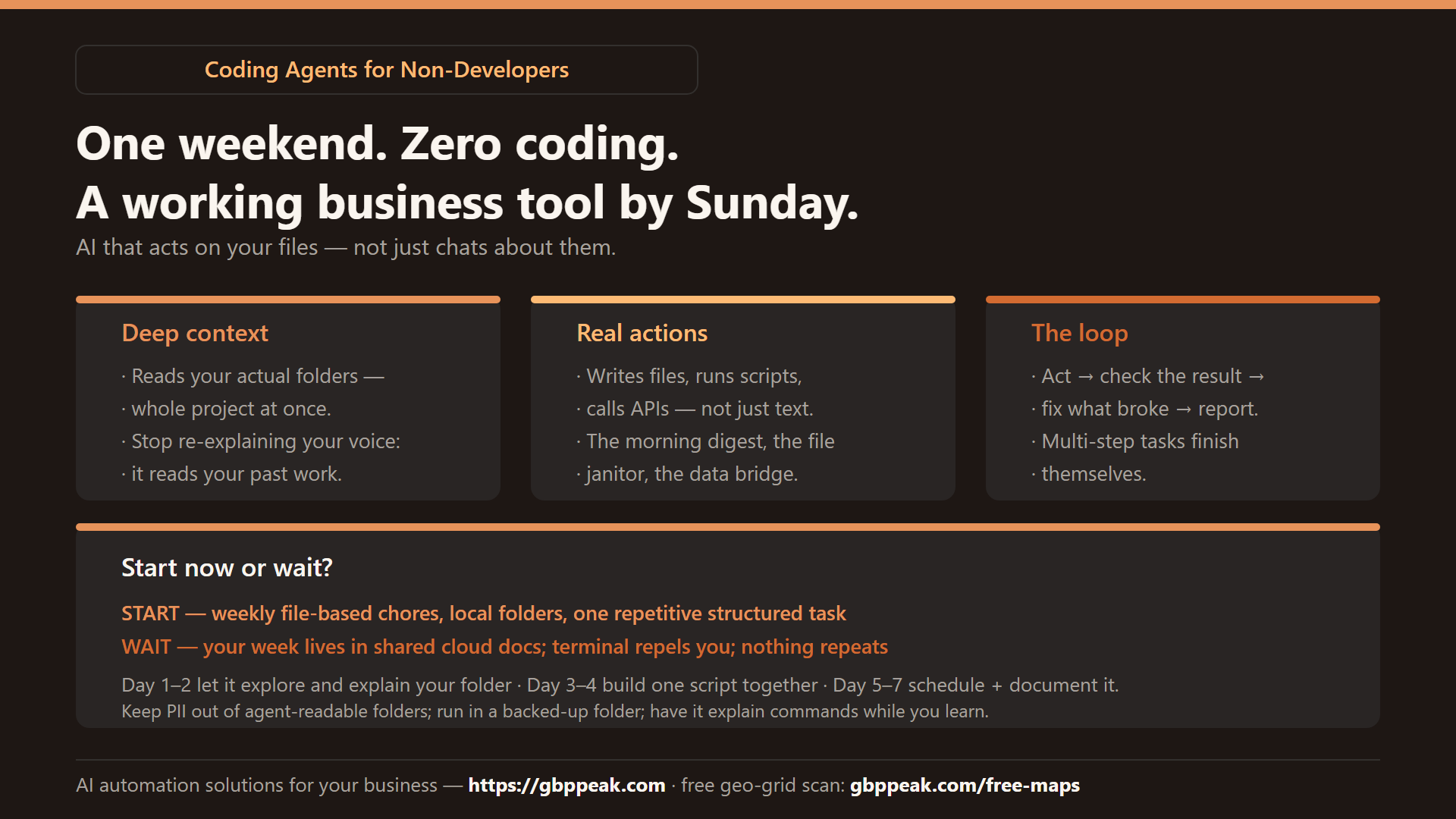Click 'Writes files, runs scripts,' bullet
1456x819 pixels.
[x=689, y=376]
